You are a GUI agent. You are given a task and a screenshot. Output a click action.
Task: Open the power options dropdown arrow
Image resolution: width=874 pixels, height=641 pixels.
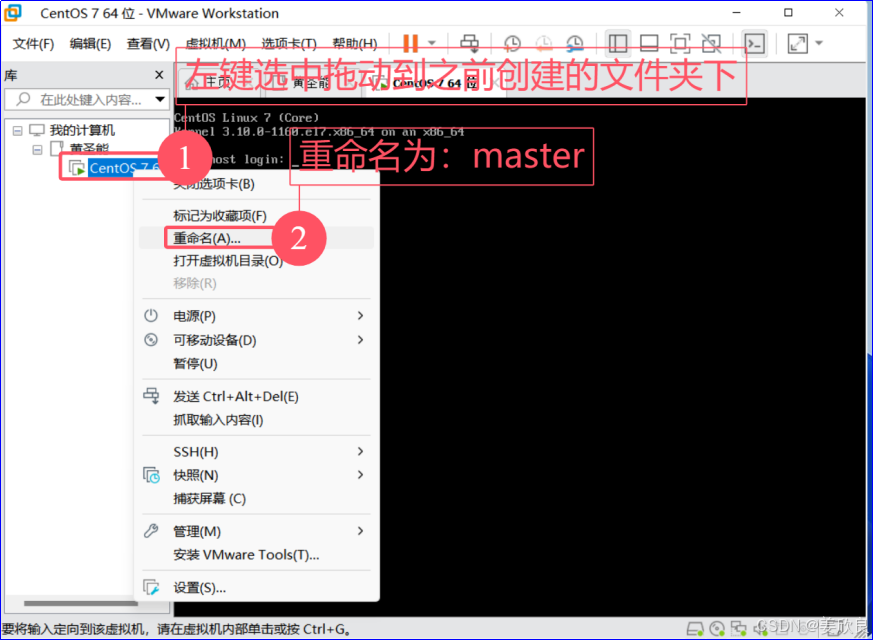[431, 43]
